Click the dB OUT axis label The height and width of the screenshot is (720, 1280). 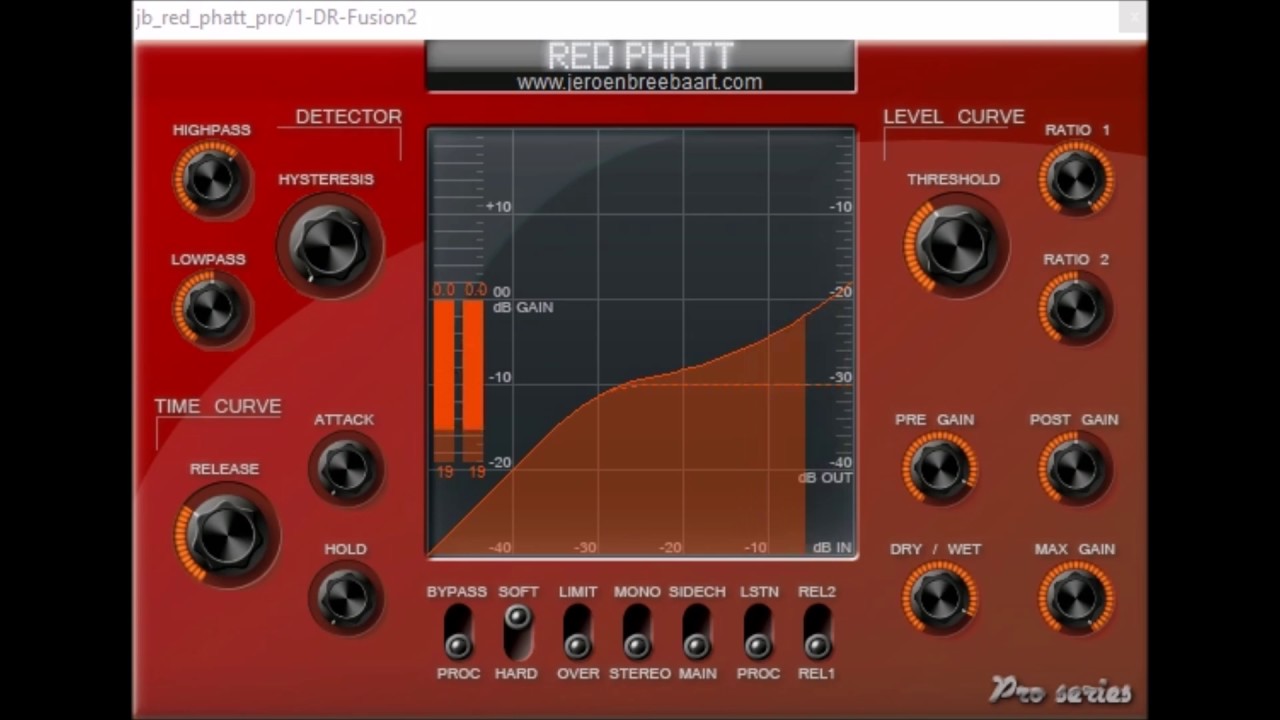825,478
